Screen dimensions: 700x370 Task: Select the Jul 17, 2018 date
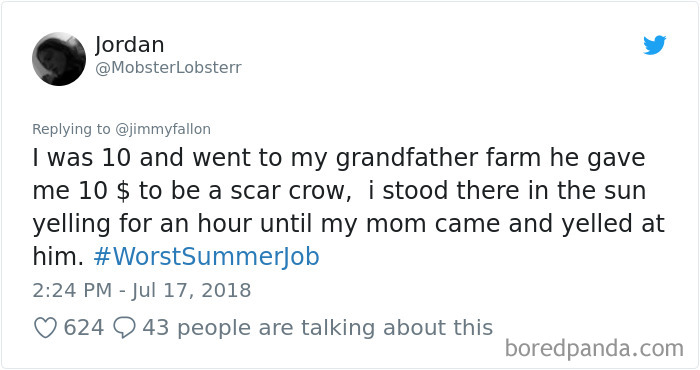tap(192, 291)
